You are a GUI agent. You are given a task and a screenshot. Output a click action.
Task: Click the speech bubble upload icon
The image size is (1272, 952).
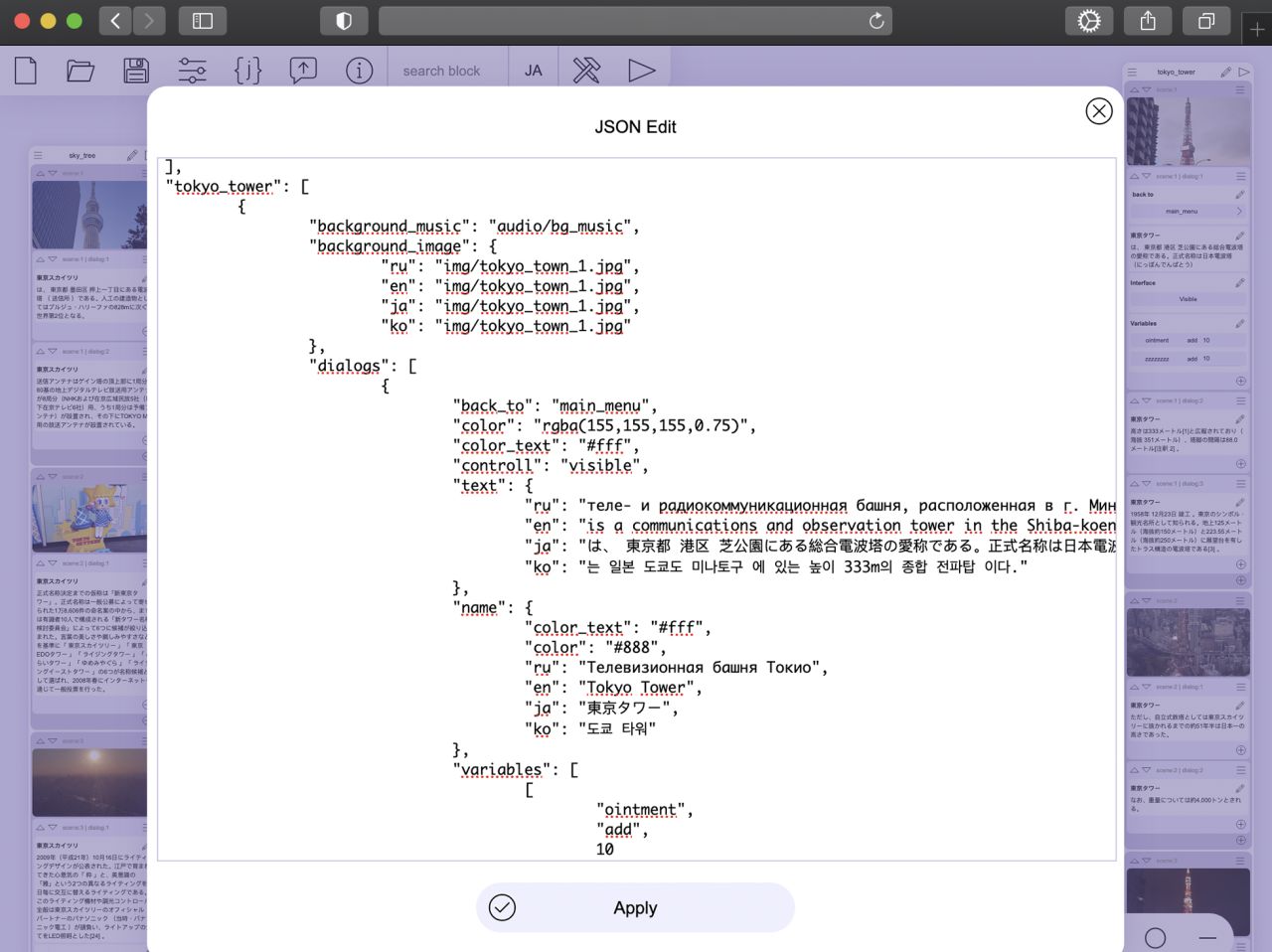tap(303, 71)
